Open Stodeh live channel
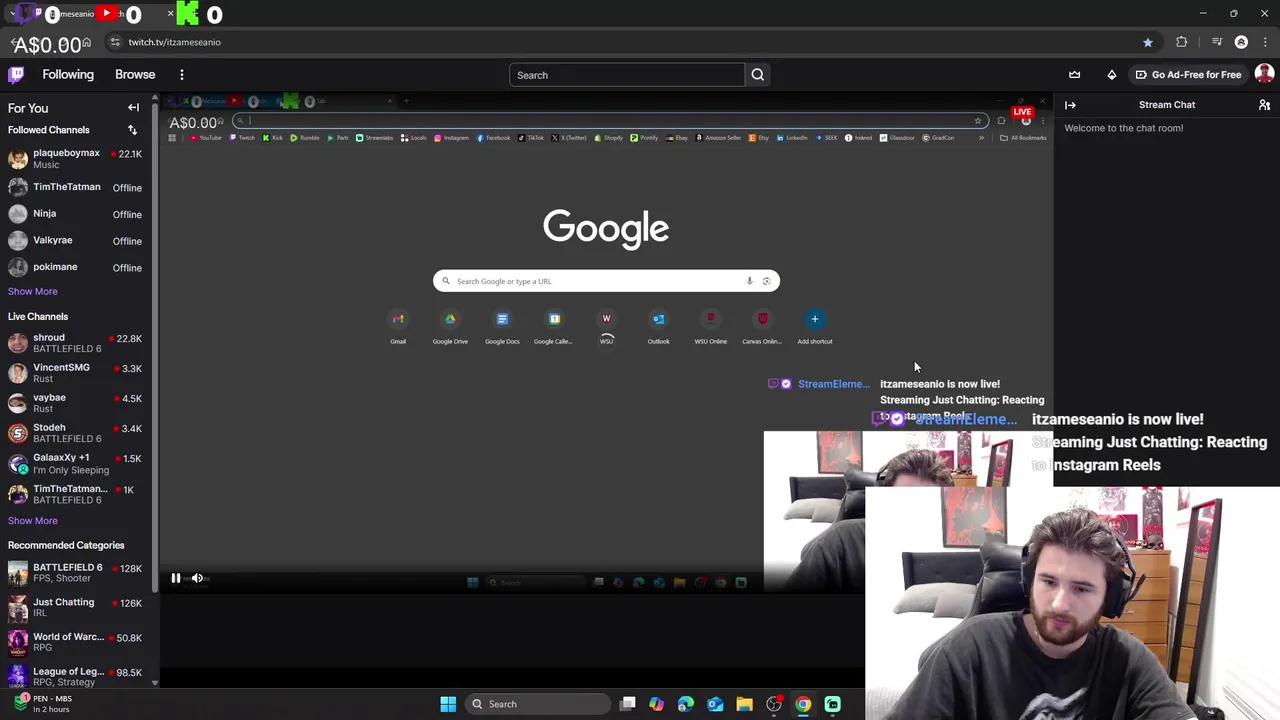The height and width of the screenshot is (720, 1280). click(75, 433)
